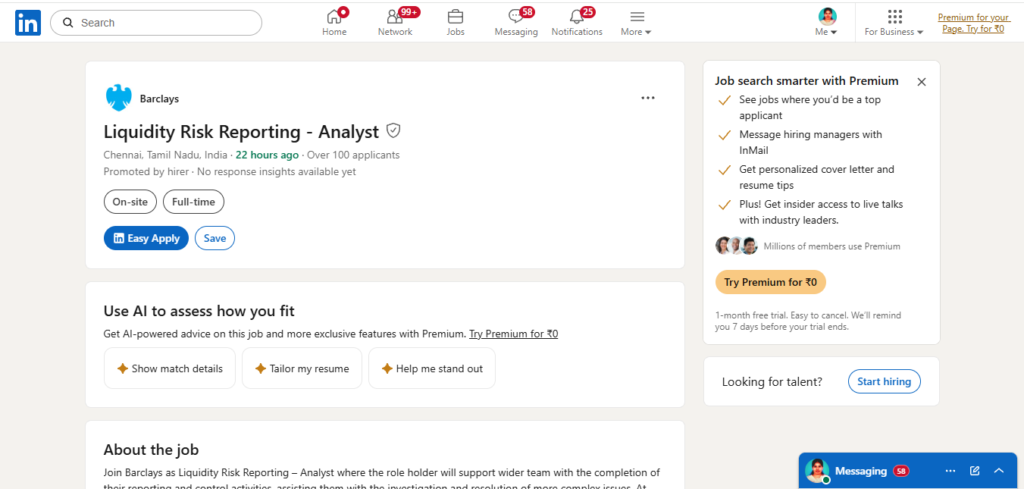Click Try Premium for ₹0 link in AI section
This screenshot has height=489, width=1024.
[x=513, y=334]
